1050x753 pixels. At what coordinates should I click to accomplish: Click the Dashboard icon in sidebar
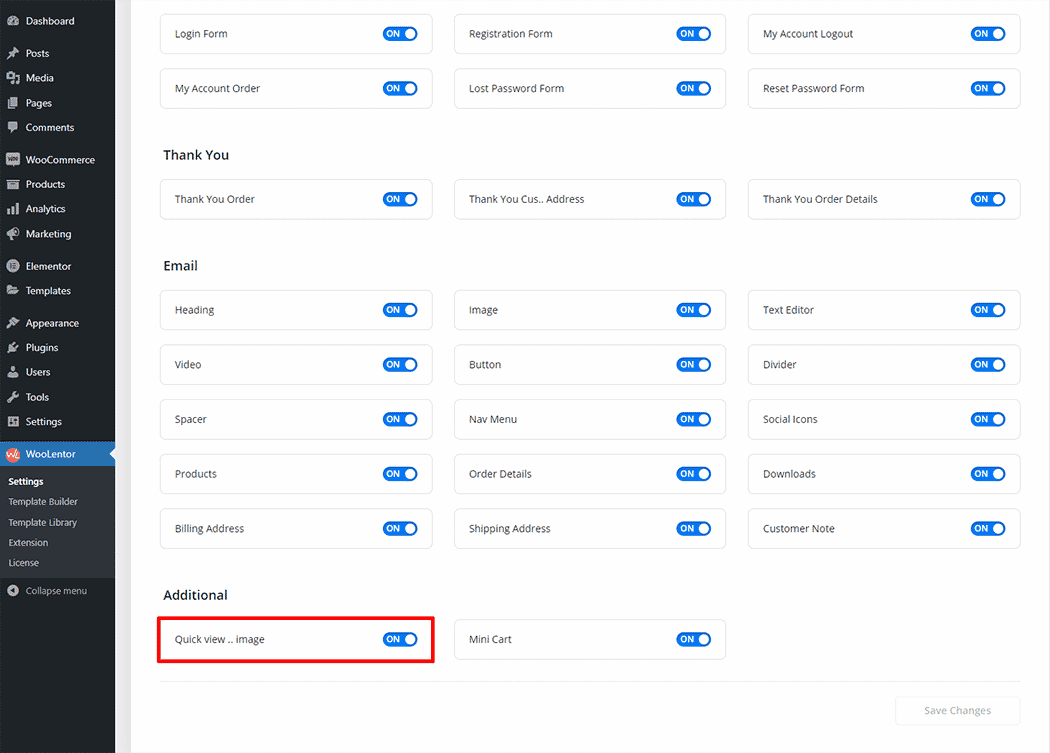pyautogui.click(x=13, y=21)
